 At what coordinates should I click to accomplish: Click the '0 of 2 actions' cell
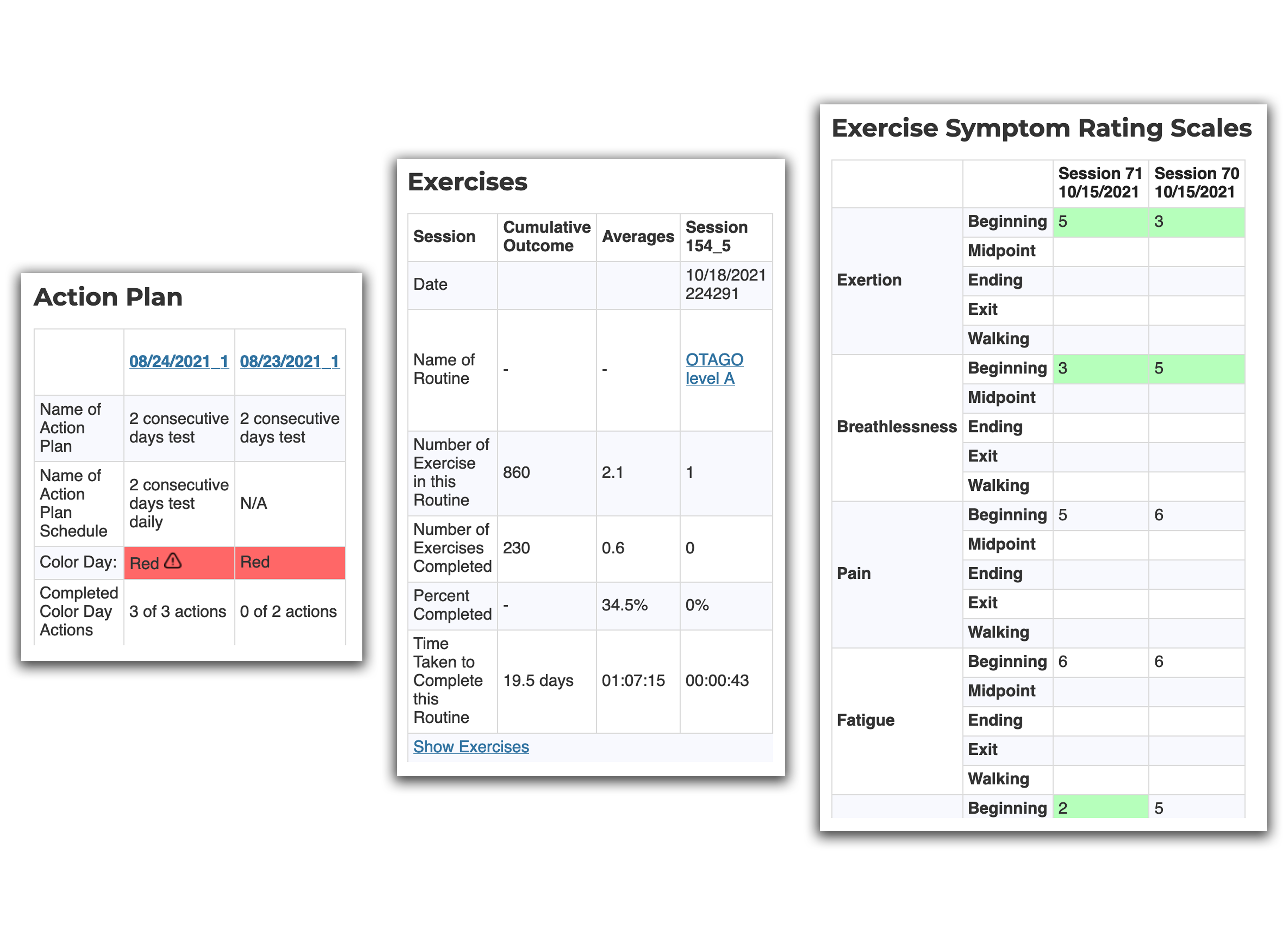tap(288, 612)
